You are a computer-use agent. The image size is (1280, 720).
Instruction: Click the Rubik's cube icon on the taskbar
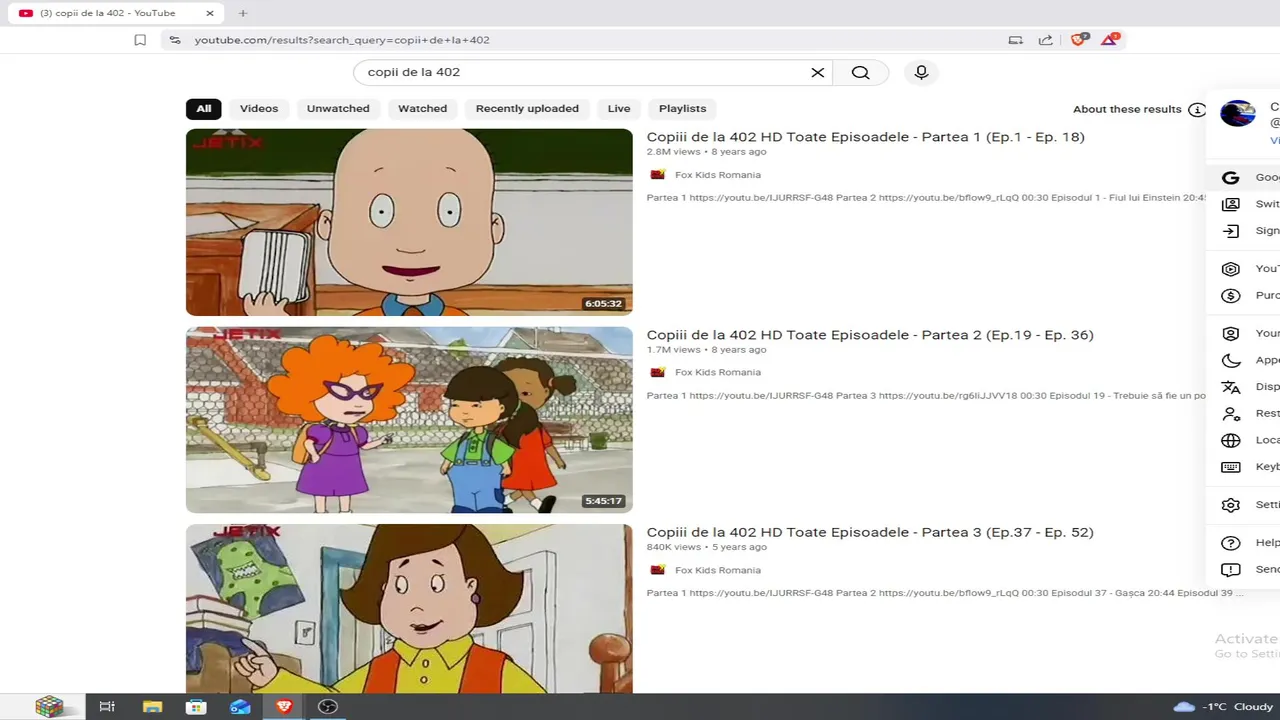pyautogui.click(x=49, y=707)
